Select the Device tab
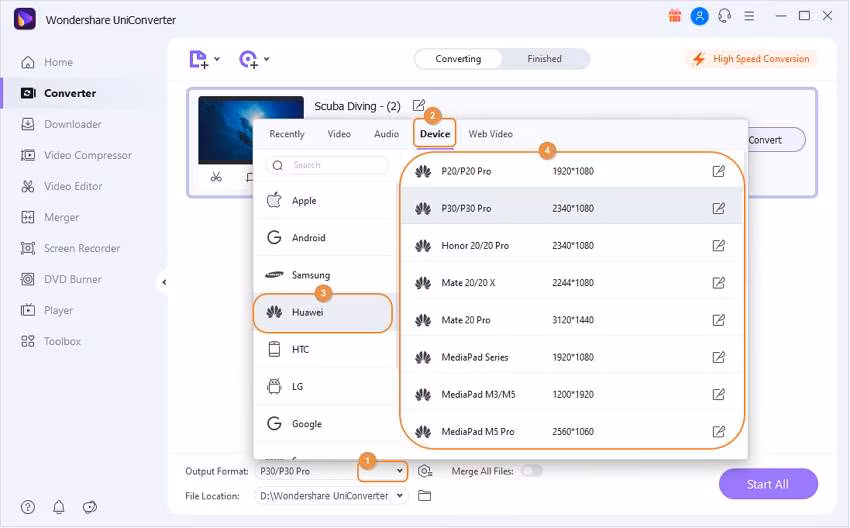This screenshot has height=528, width=850. [435, 134]
